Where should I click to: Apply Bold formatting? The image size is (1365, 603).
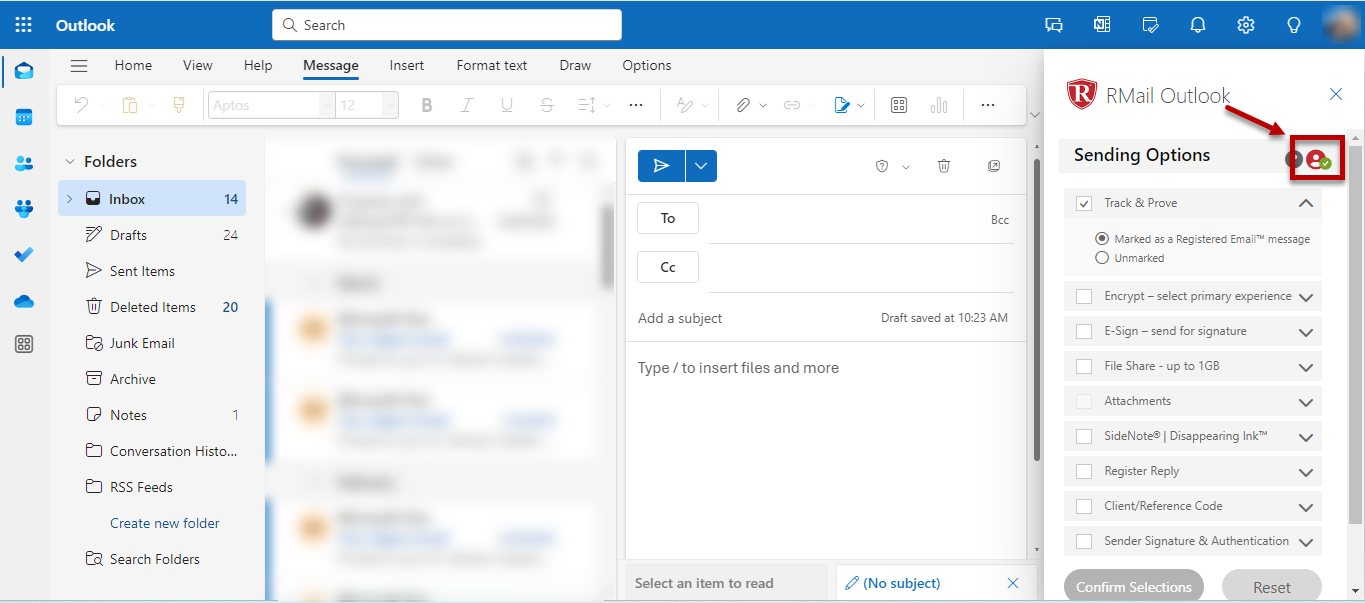(427, 105)
